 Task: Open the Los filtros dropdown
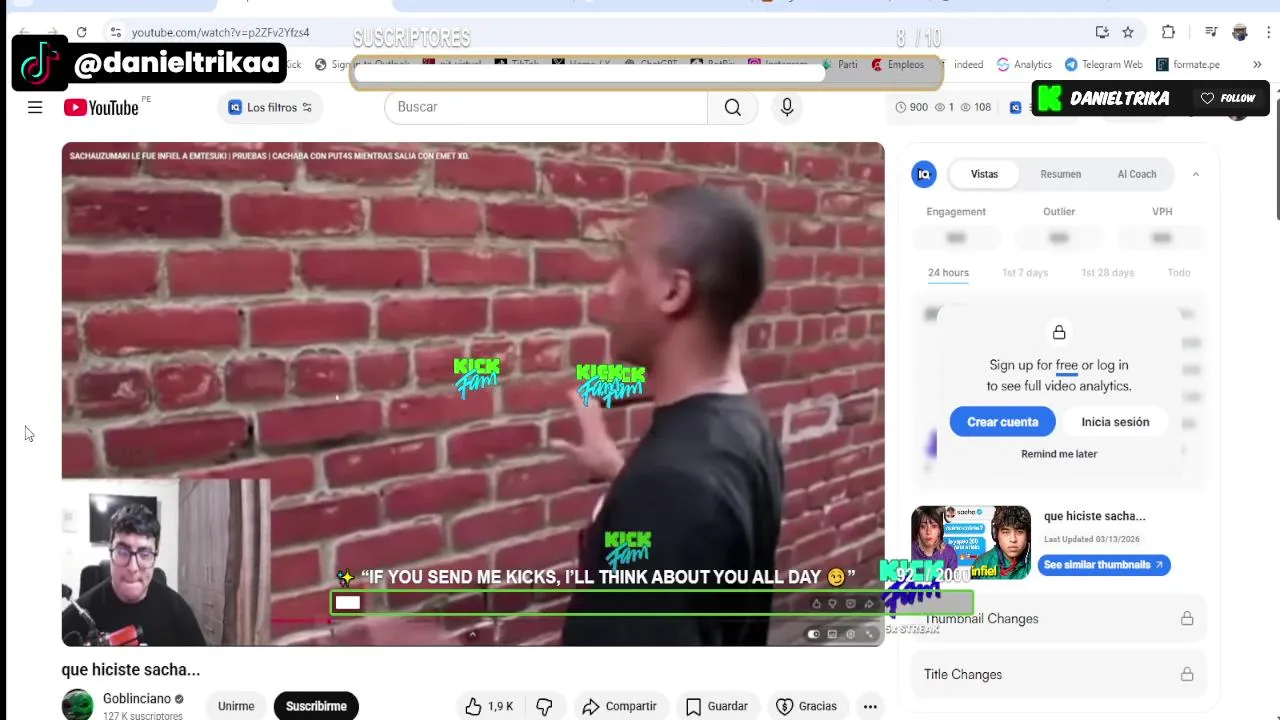[270, 107]
